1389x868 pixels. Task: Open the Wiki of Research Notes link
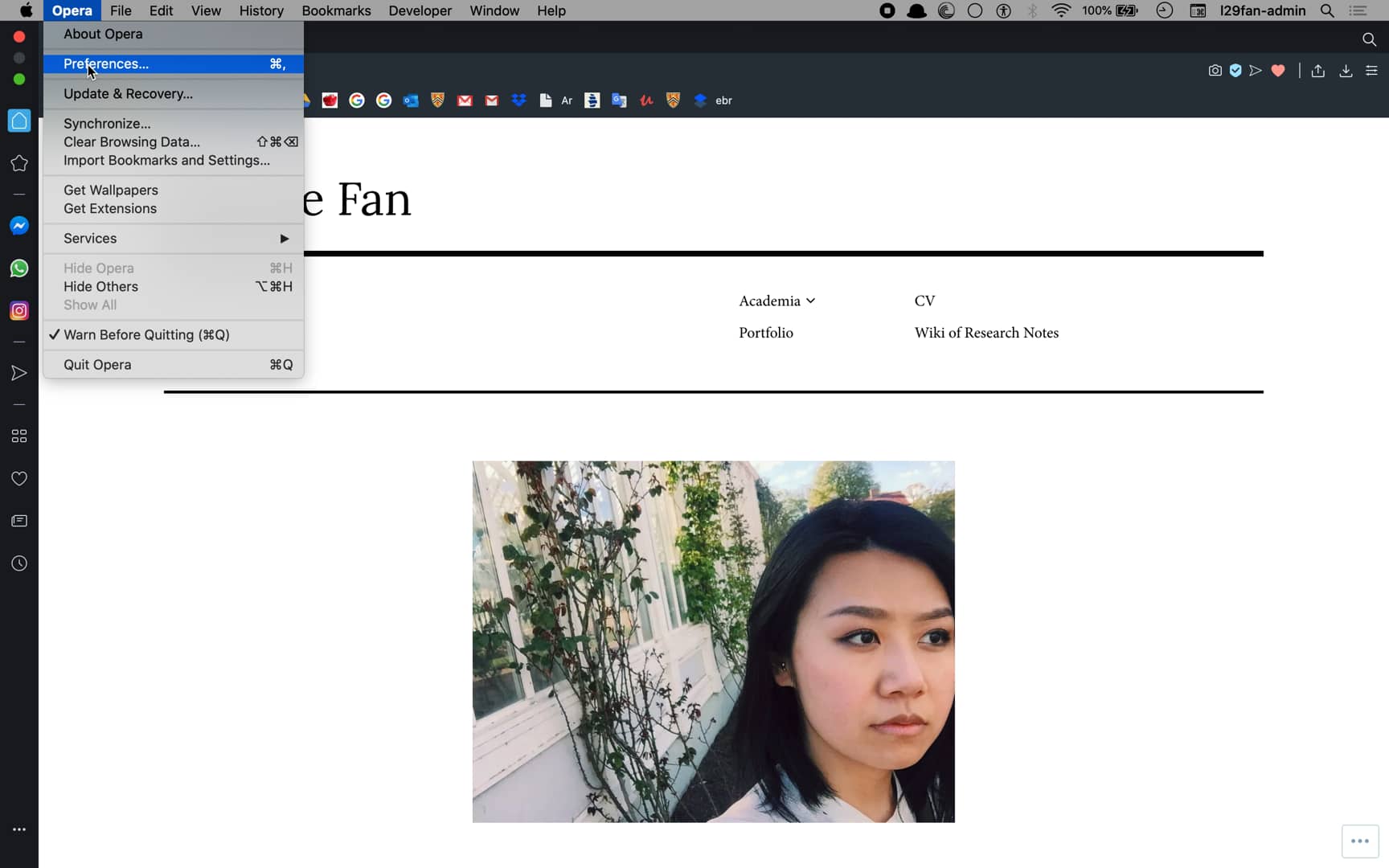(986, 333)
